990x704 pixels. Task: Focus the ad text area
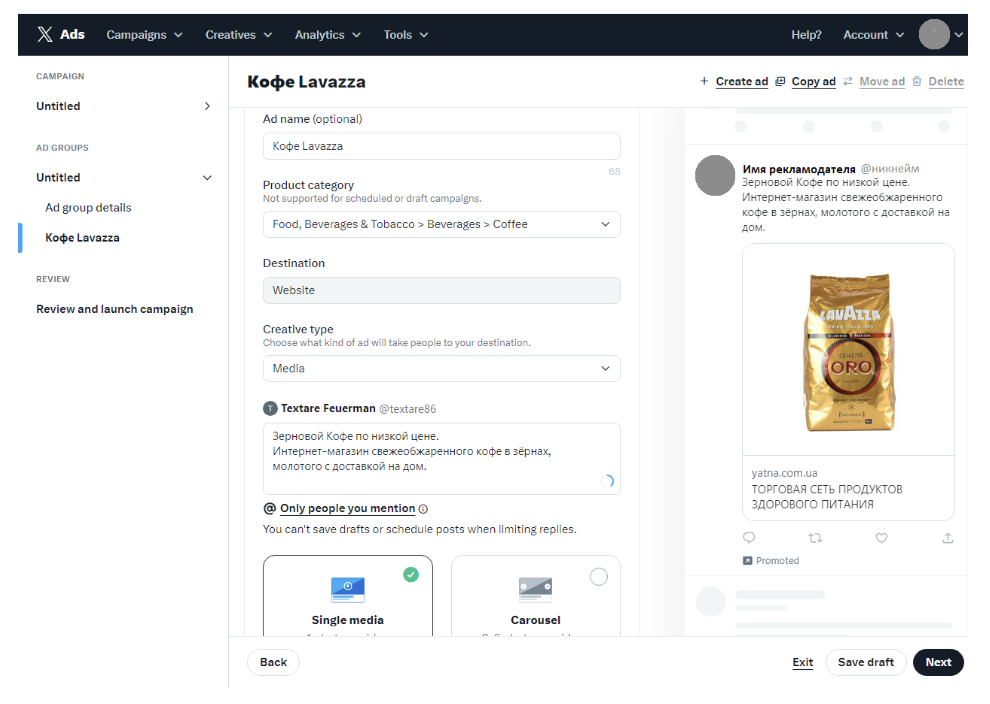point(441,458)
